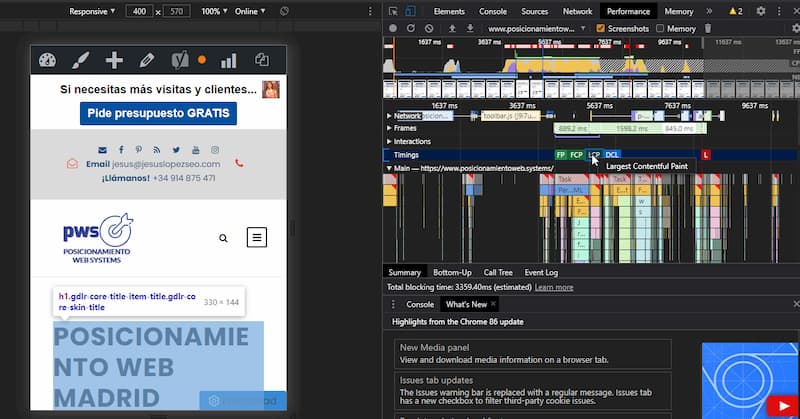Image resolution: width=800 pixels, height=419 pixels.
Task: Activate the inspect element picker icon
Action: click(392, 11)
